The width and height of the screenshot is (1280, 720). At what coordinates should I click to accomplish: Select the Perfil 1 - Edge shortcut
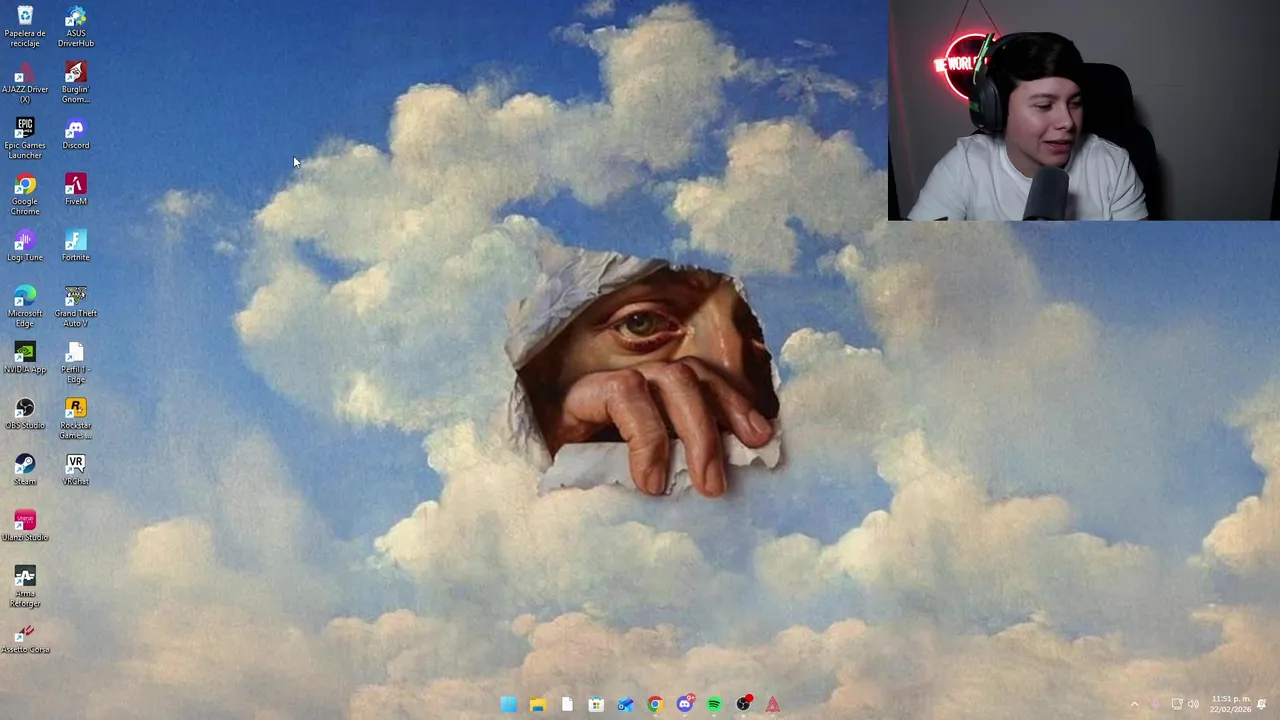(x=75, y=363)
